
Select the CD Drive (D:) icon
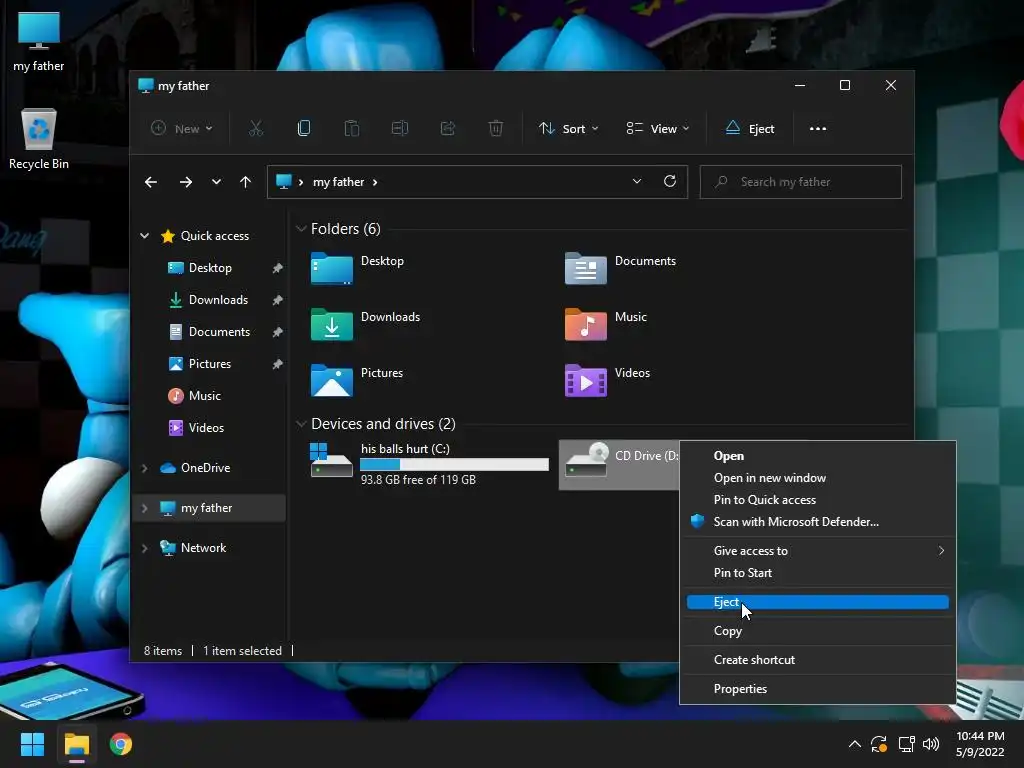586,460
